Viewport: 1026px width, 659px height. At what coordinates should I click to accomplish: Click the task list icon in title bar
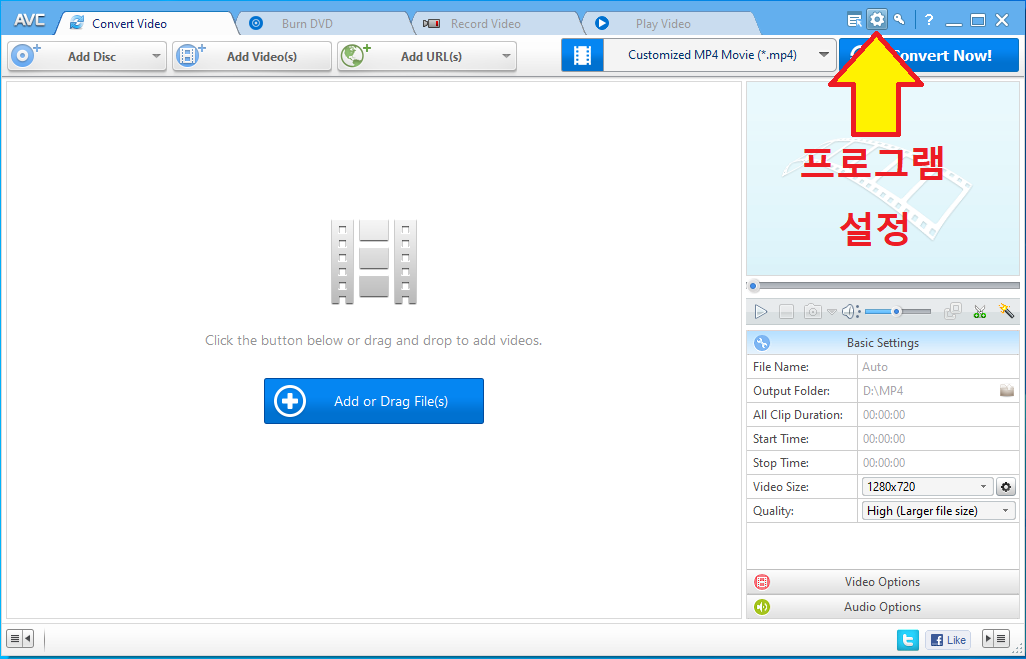coord(854,20)
